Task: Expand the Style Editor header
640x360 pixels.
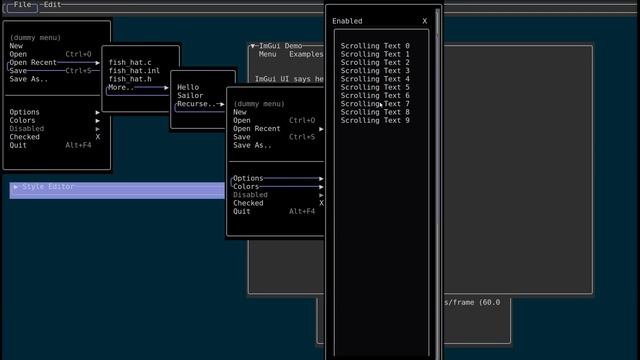Action: pos(117,190)
